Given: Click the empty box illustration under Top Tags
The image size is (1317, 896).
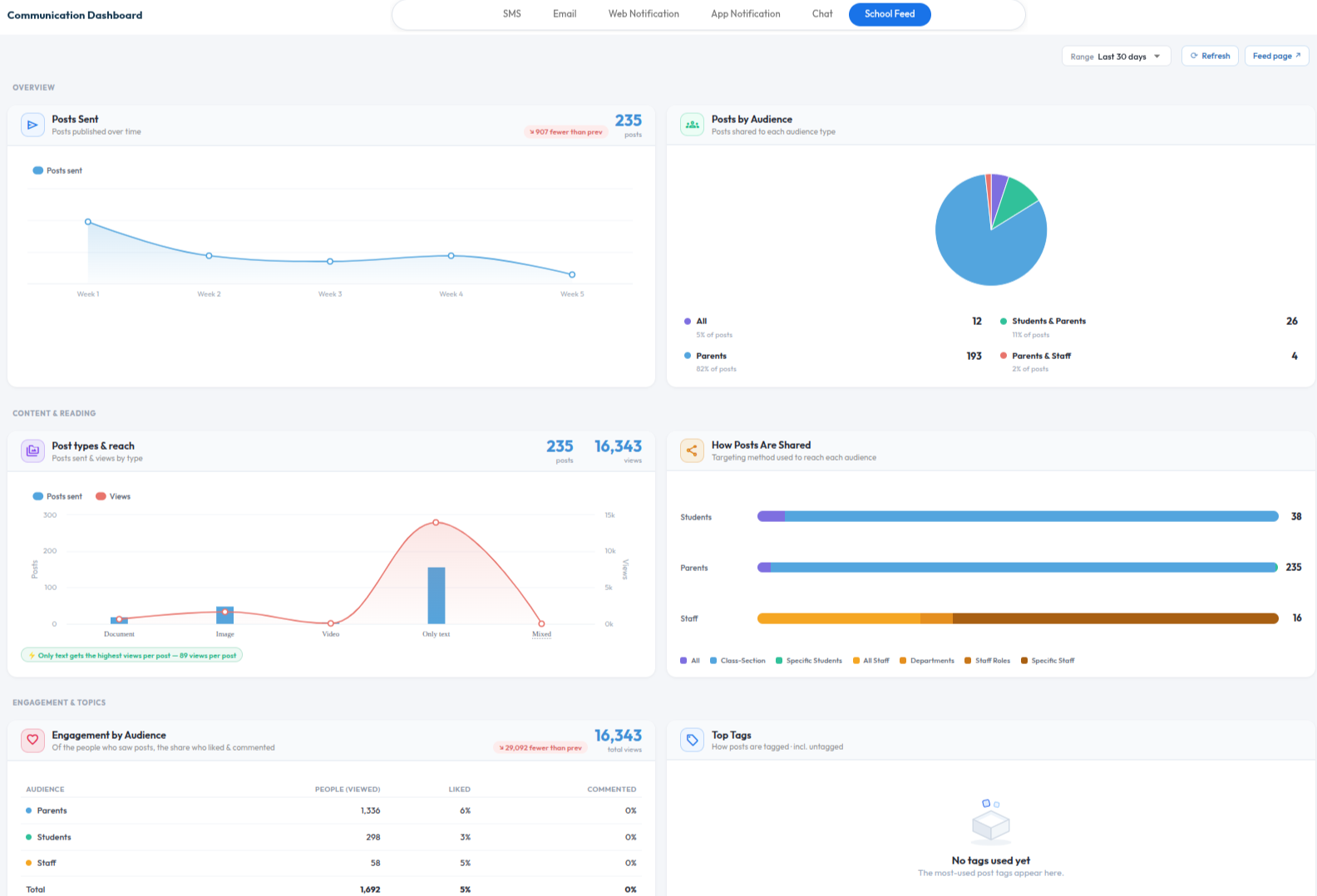Looking at the screenshot, I should [990, 821].
